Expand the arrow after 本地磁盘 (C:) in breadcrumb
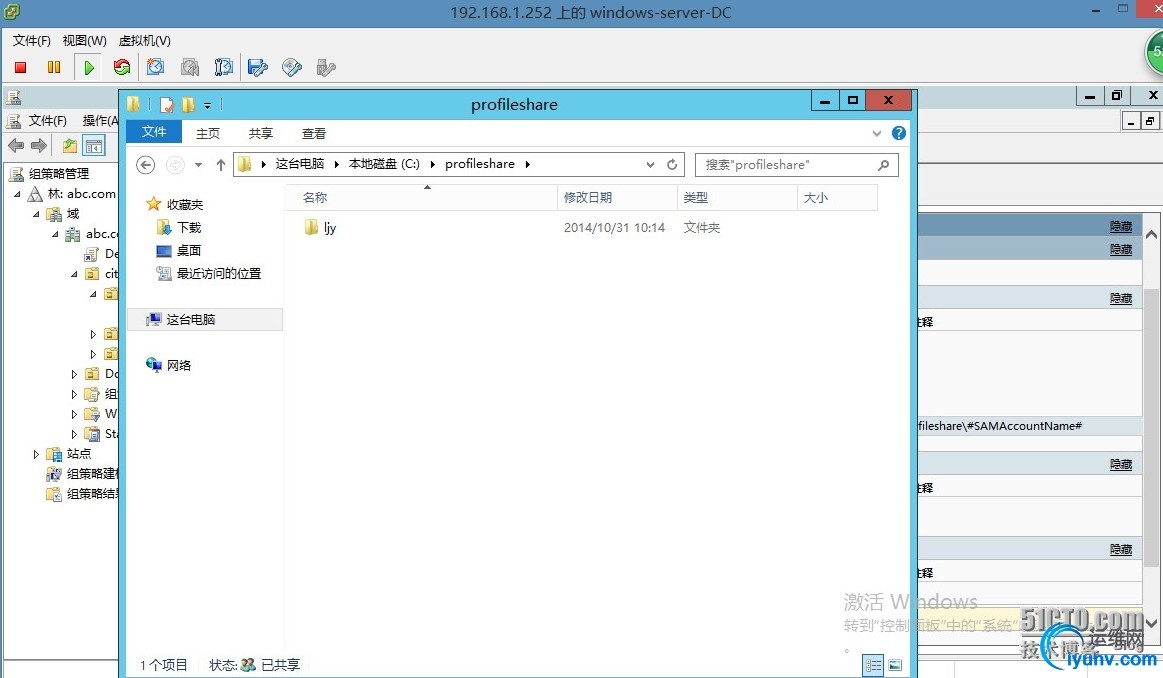Viewport: 1163px width, 678px height. (x=432, y=165)
